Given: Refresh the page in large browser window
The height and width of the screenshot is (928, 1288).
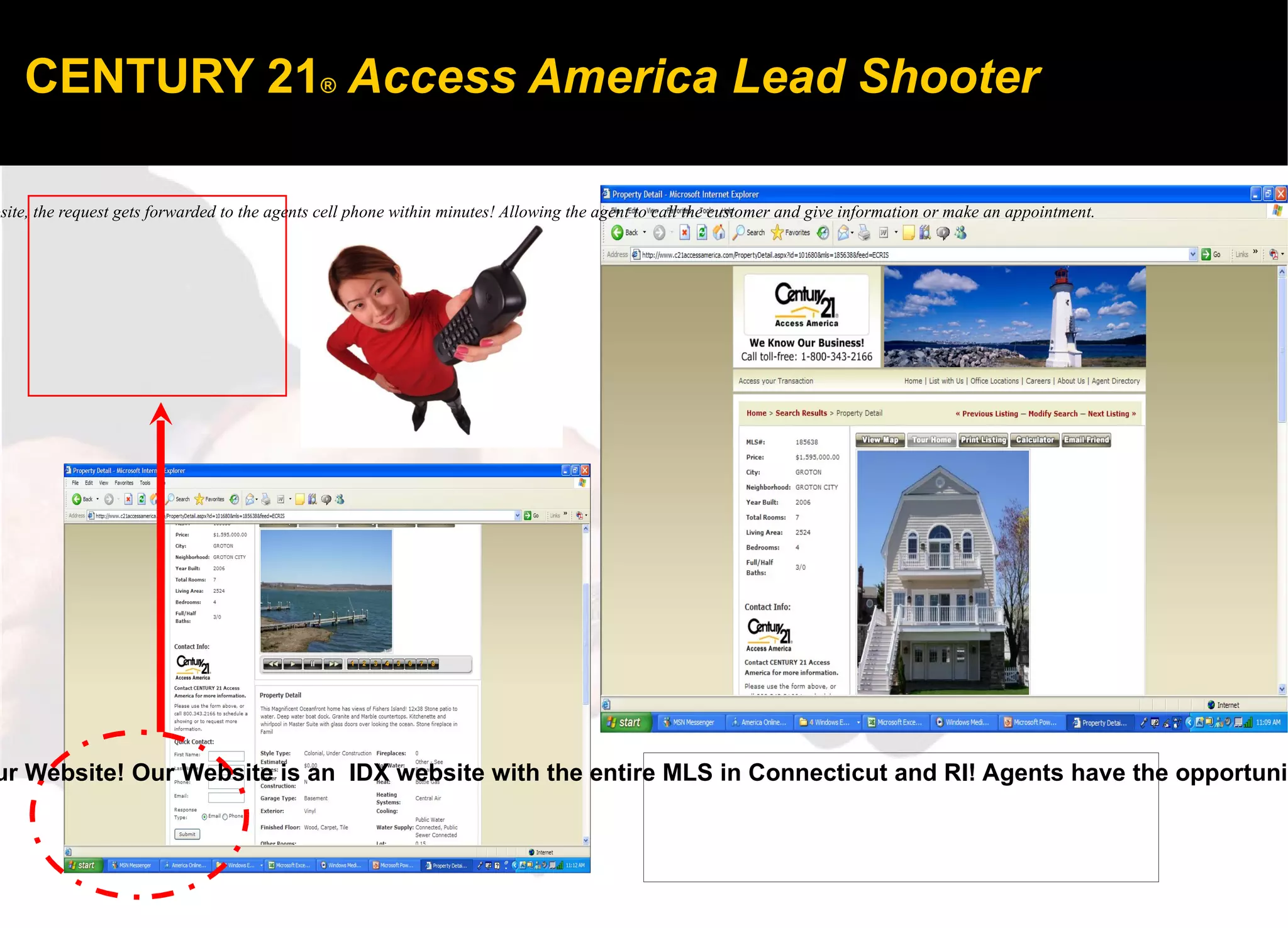Looking at the screenshot, I should click(x=702, y=233).
